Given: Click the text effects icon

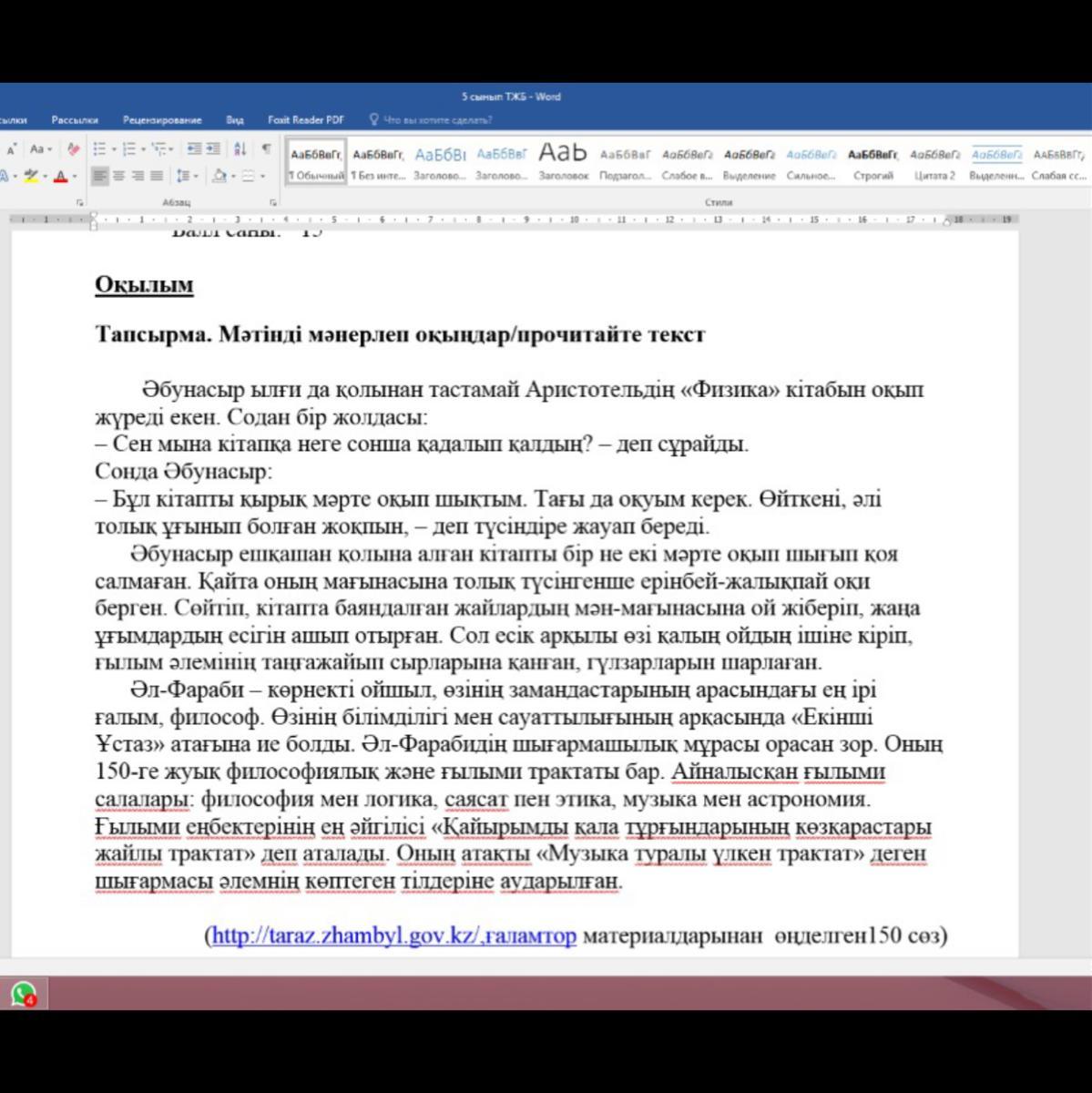Looking at the screenshot, I should pos(5,176).
